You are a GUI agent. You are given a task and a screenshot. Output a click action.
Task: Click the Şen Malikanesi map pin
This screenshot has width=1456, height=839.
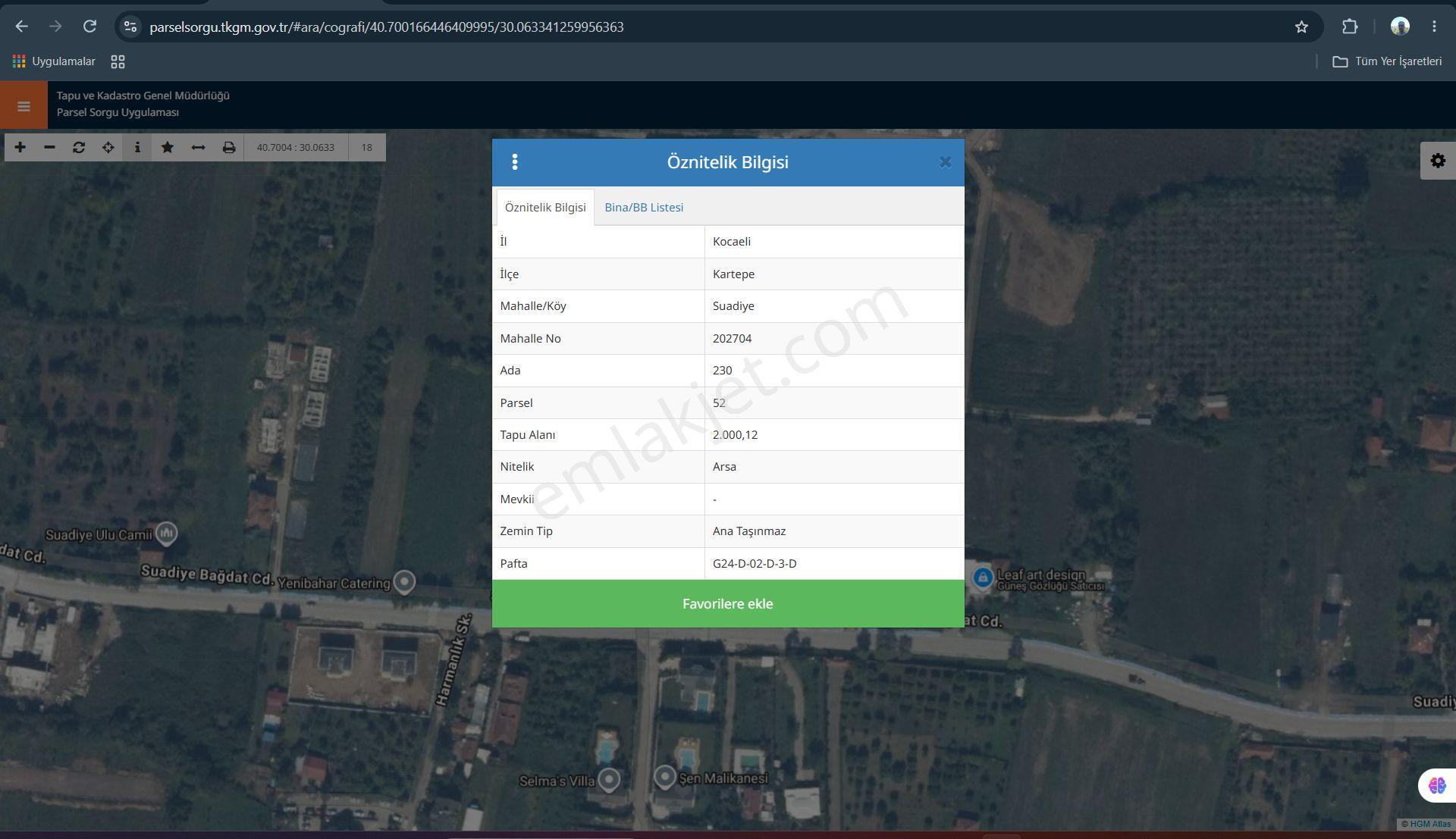(665, 778)
